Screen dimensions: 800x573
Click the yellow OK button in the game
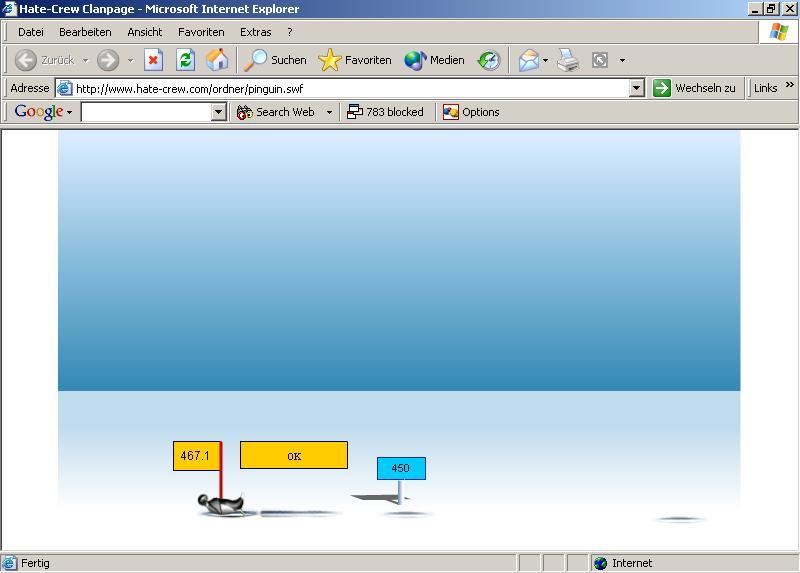click(x=294, y=455)
